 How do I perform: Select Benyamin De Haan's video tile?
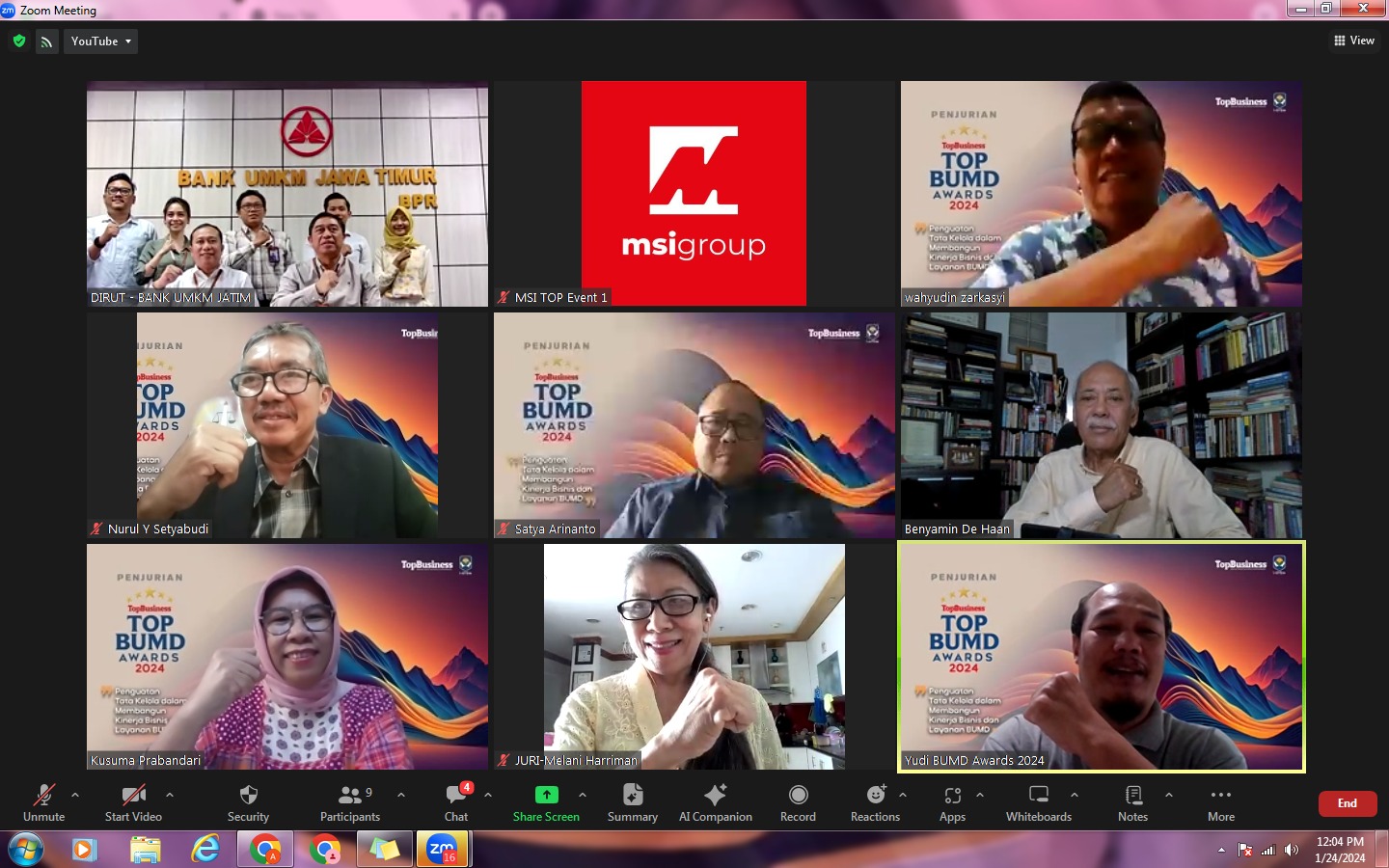pyautogui.click(x=1102, y=424)
